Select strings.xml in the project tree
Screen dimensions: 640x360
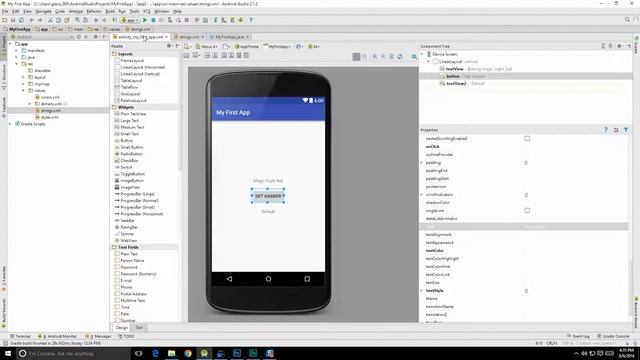51,111
